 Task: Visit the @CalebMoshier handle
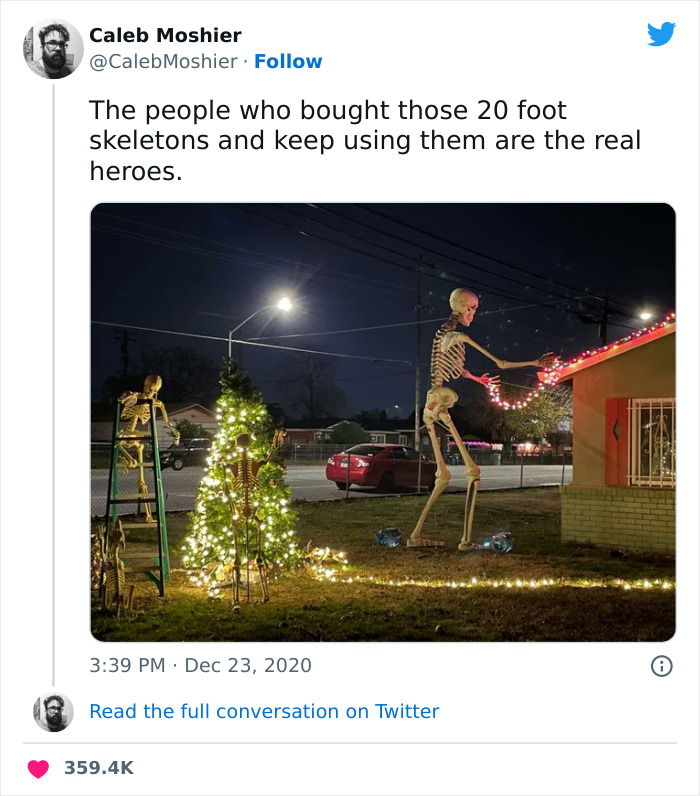[x=163, y=62]
